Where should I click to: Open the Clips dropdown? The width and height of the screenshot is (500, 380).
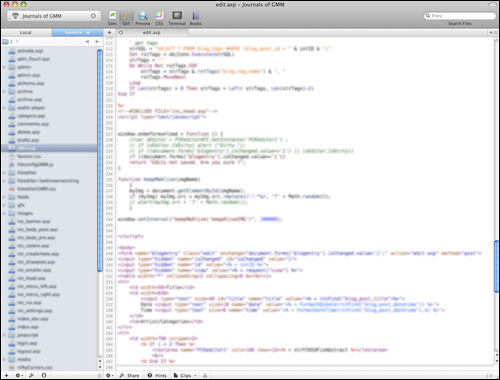point(185,375)
